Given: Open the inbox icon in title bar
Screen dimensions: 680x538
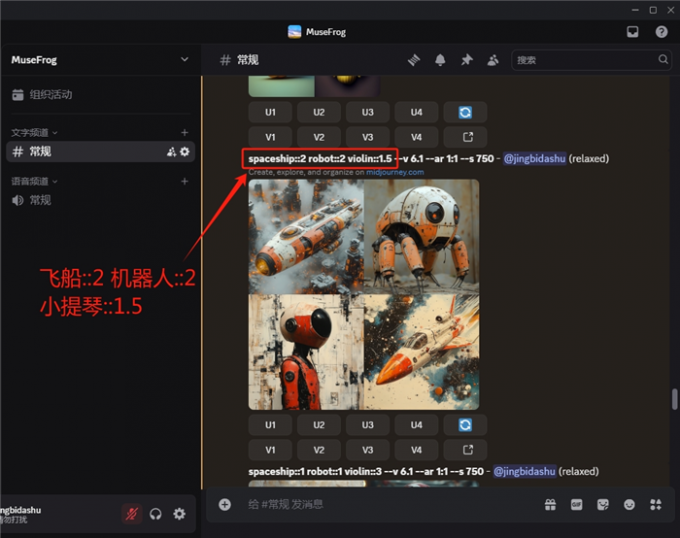Looking at the screenshot, I should tap(632, 32).
